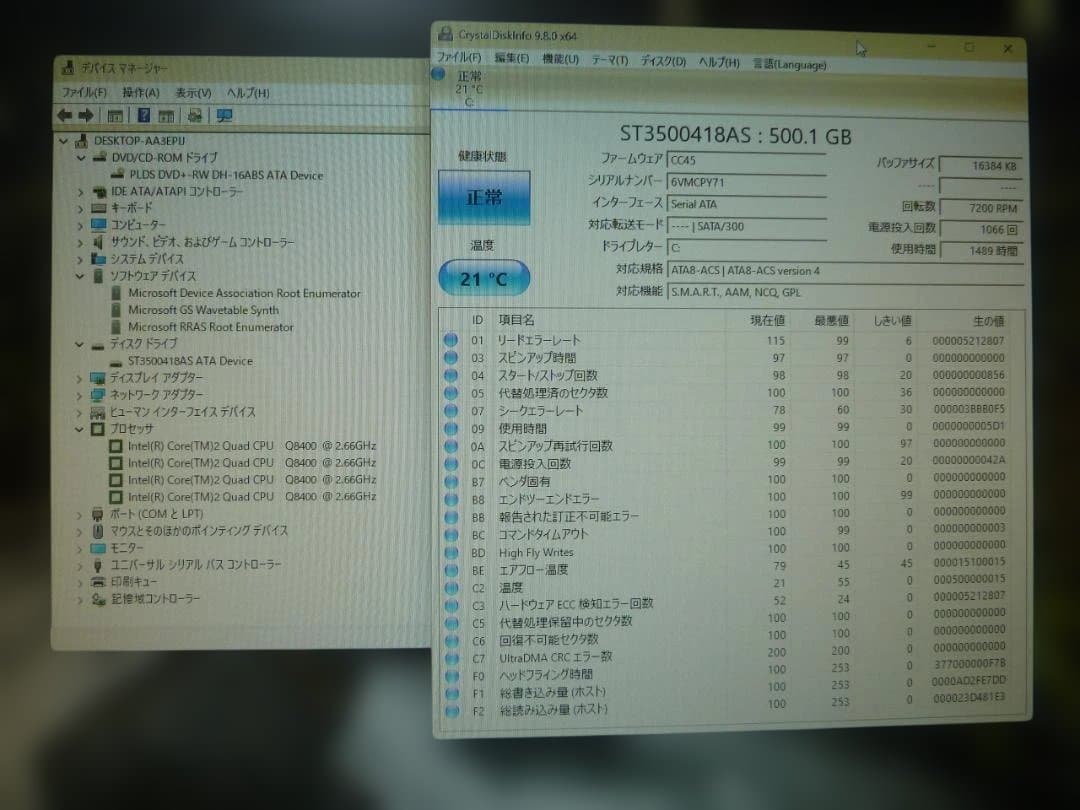Open ファイル(F) menu in CrystalDiskInfo
Viewport: 1080px width, 810px height.
point(459,58)
